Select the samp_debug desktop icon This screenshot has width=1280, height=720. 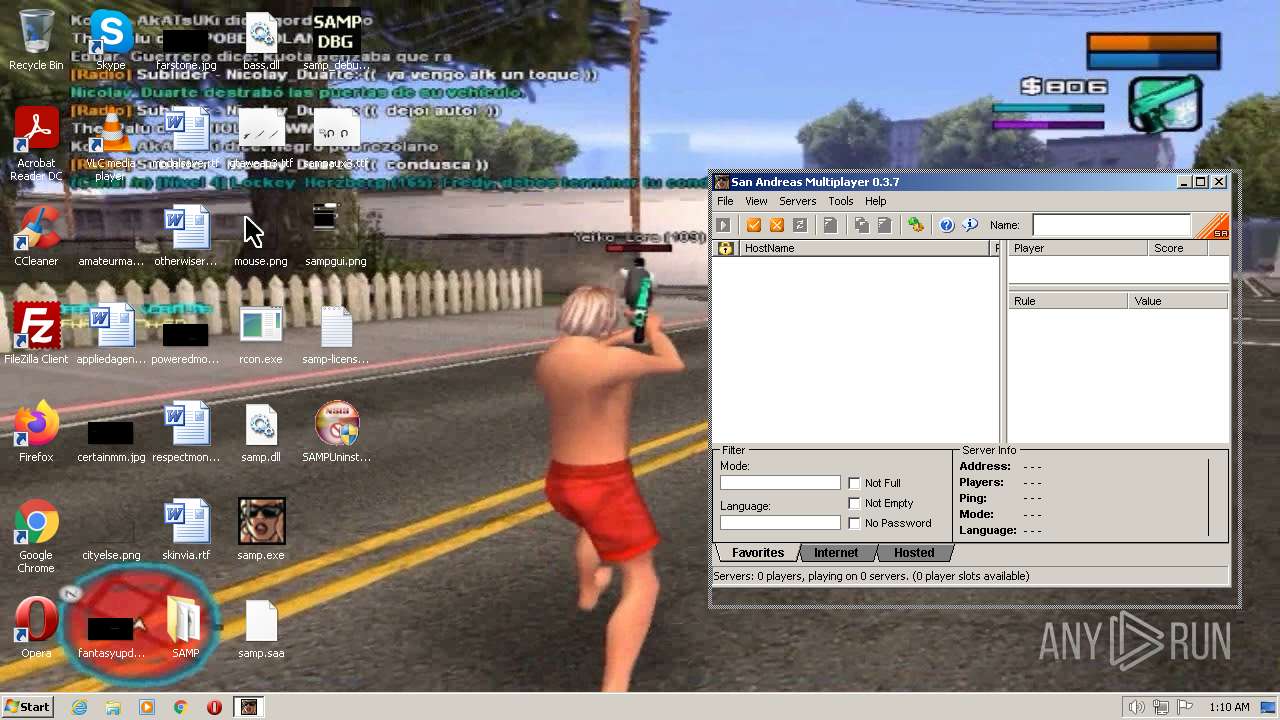pyautogui.click(x=336, y=41)
